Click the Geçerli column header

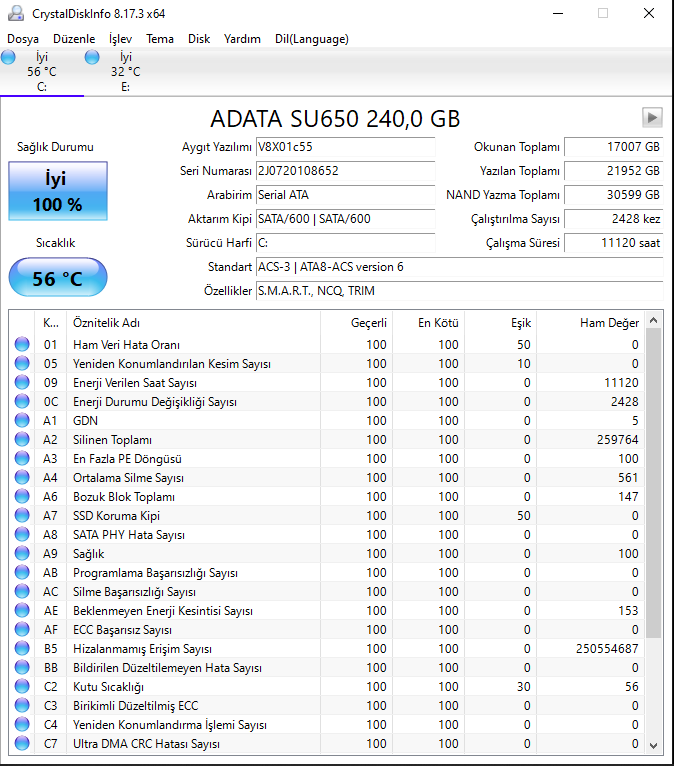[357, 323]
